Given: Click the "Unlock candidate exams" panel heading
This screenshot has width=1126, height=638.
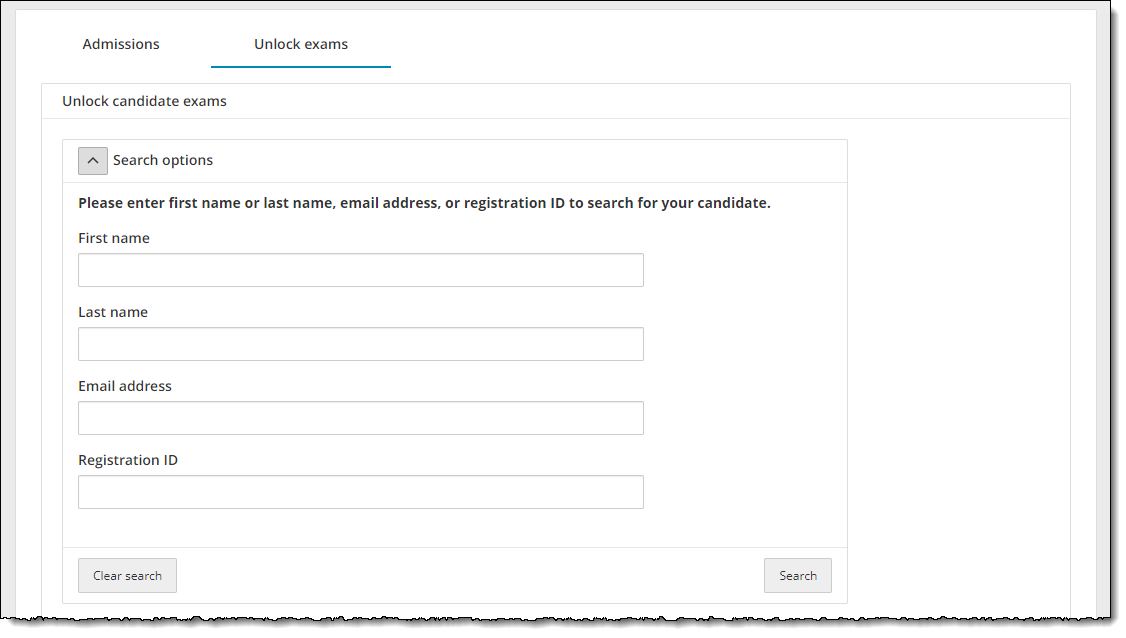Looking at the screenshot, I should coord(144,101).
